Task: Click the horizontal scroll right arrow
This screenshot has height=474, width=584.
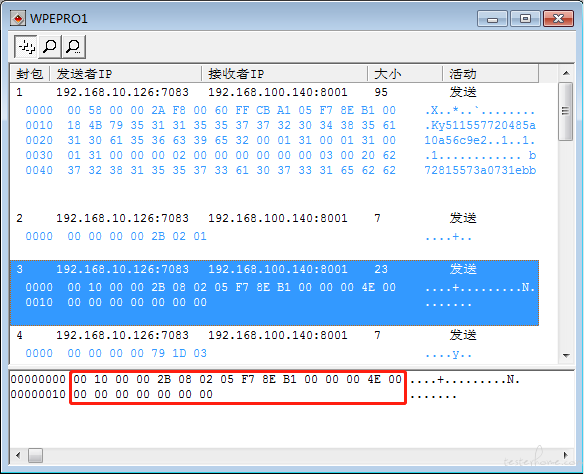Action: [x=566, y=455]
